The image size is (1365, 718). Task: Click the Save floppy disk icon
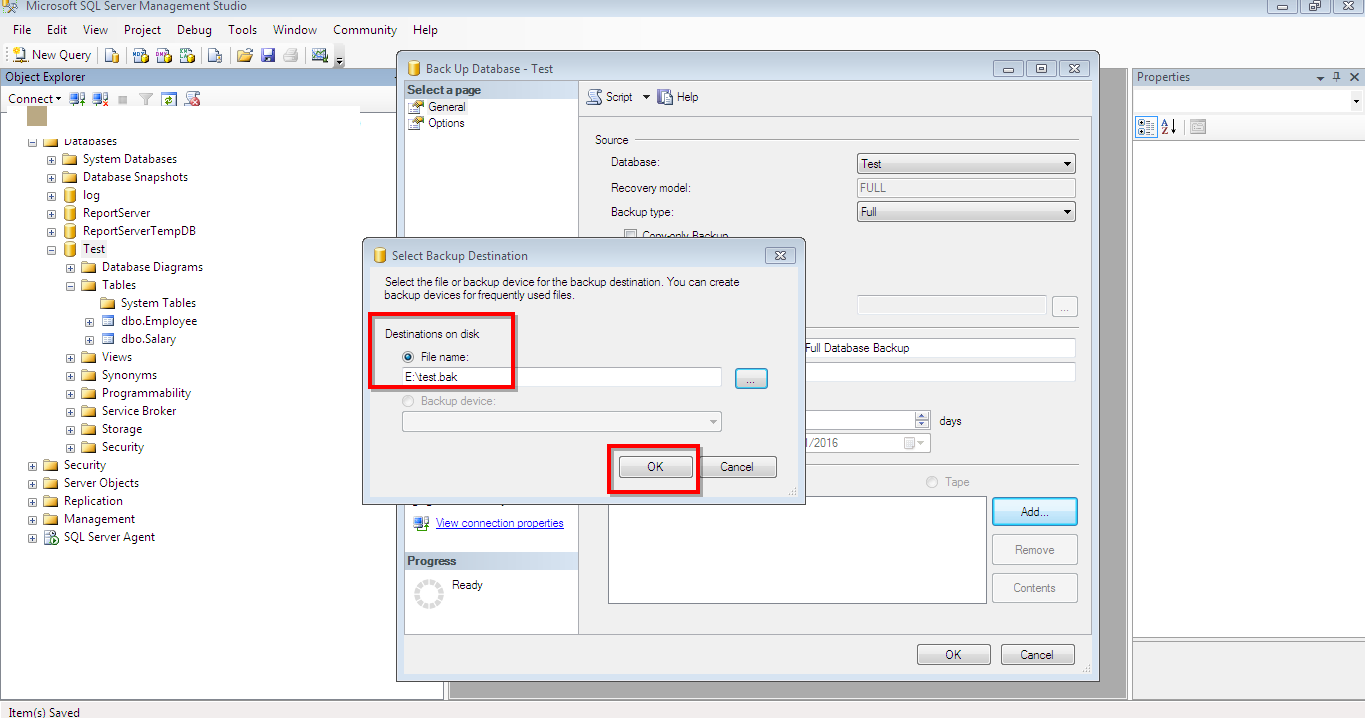point(268,55)
